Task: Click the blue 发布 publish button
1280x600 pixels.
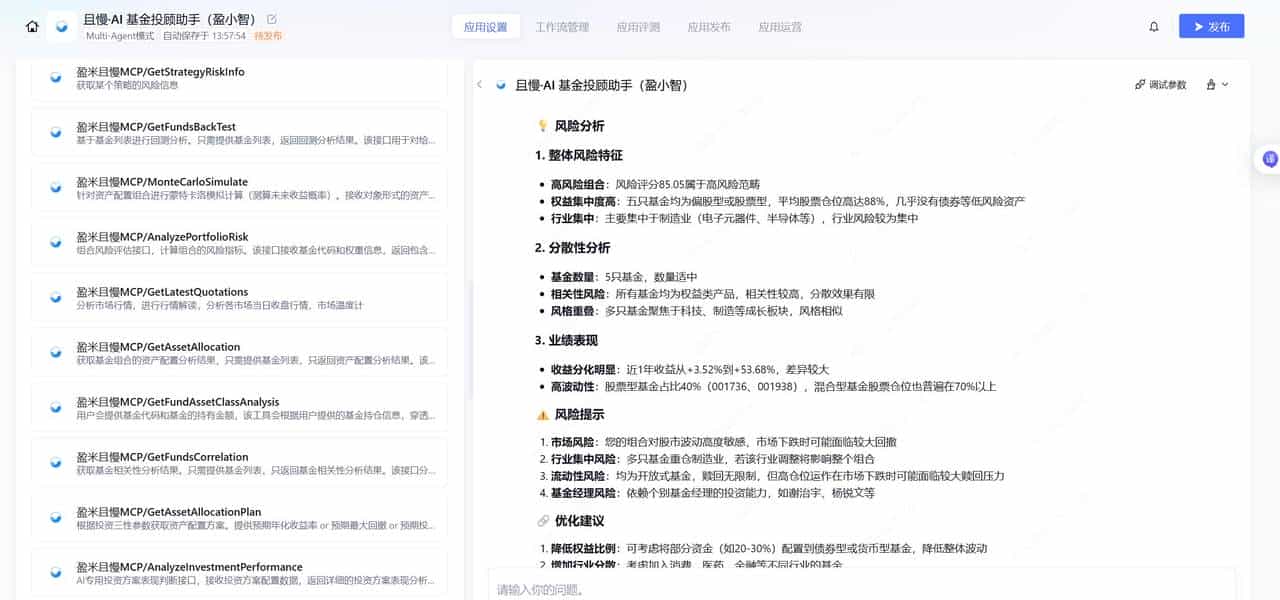Action: coord(1211,26)
